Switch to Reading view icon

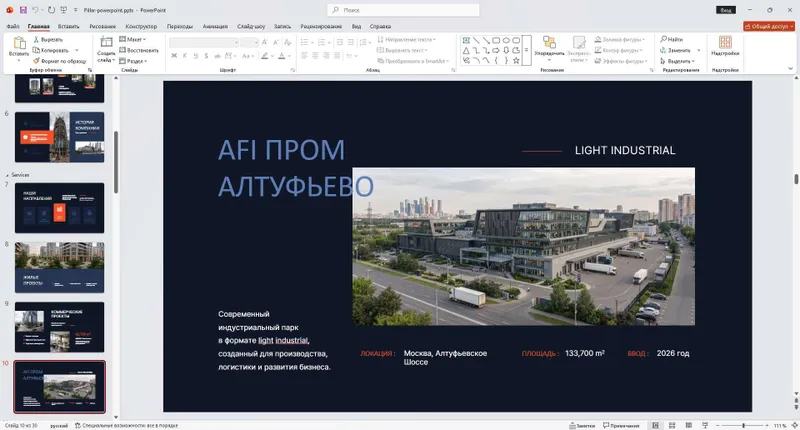click(688, 425)
